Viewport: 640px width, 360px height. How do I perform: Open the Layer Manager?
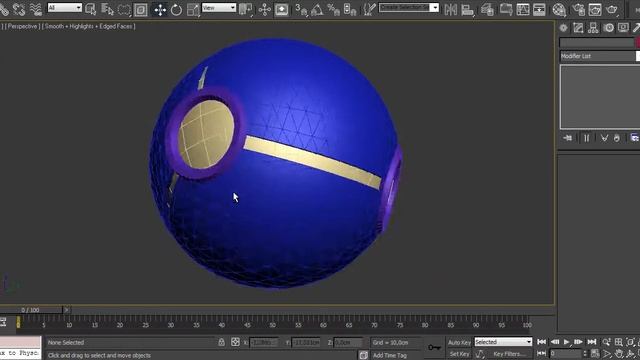[x=487, y=9]
